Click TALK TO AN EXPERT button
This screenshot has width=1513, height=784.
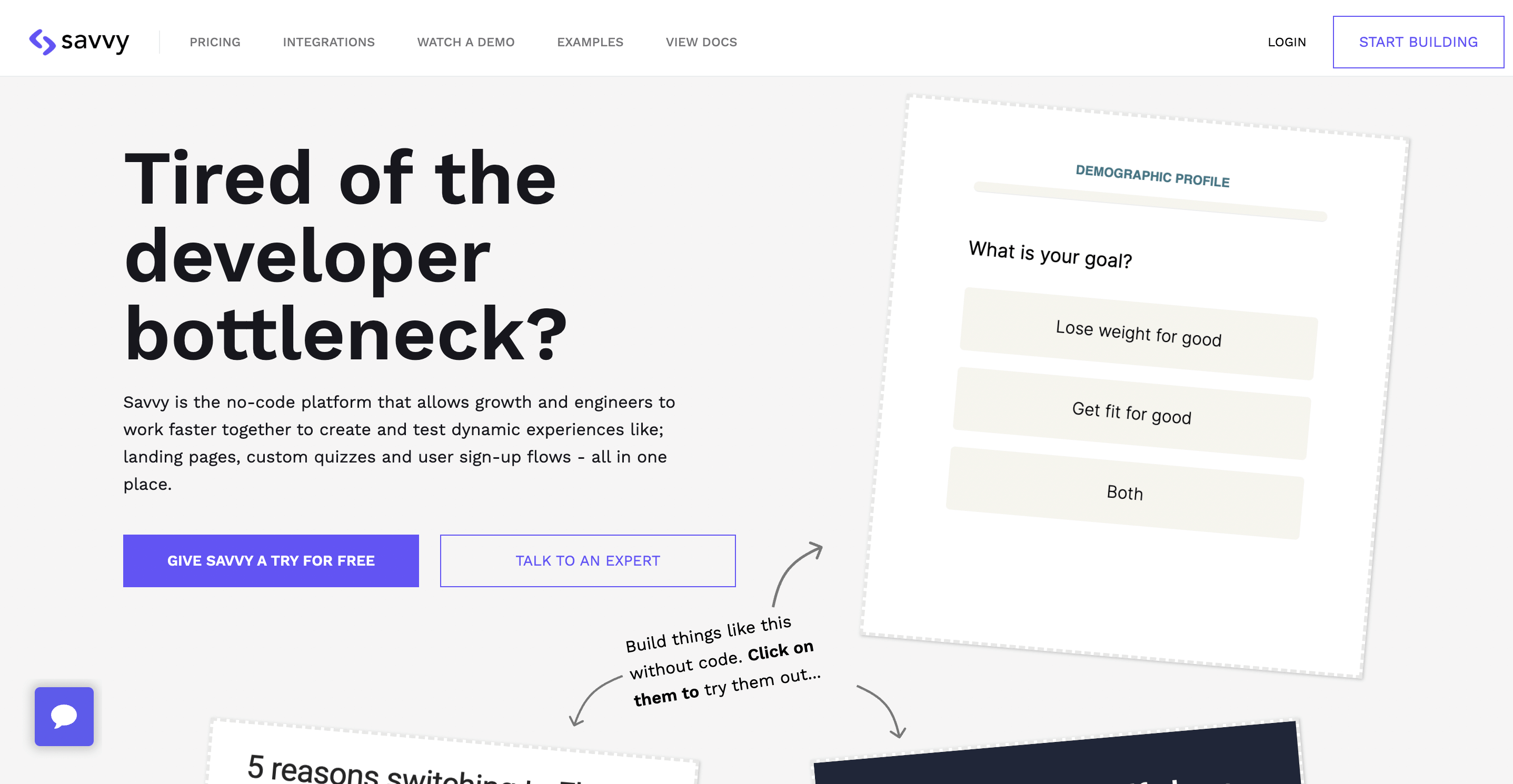tap(588, 560)
